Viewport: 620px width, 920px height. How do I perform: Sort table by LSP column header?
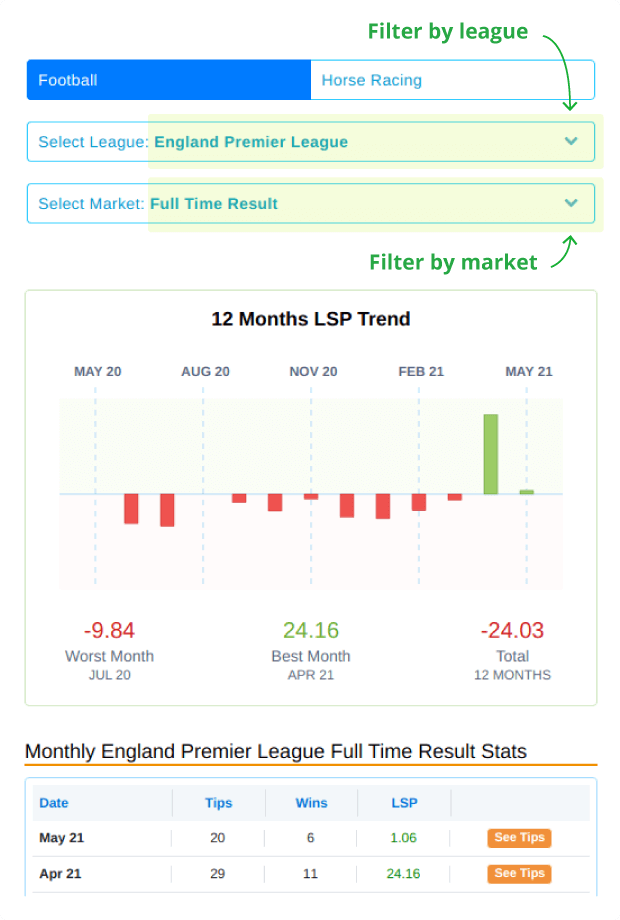(404, 803)
